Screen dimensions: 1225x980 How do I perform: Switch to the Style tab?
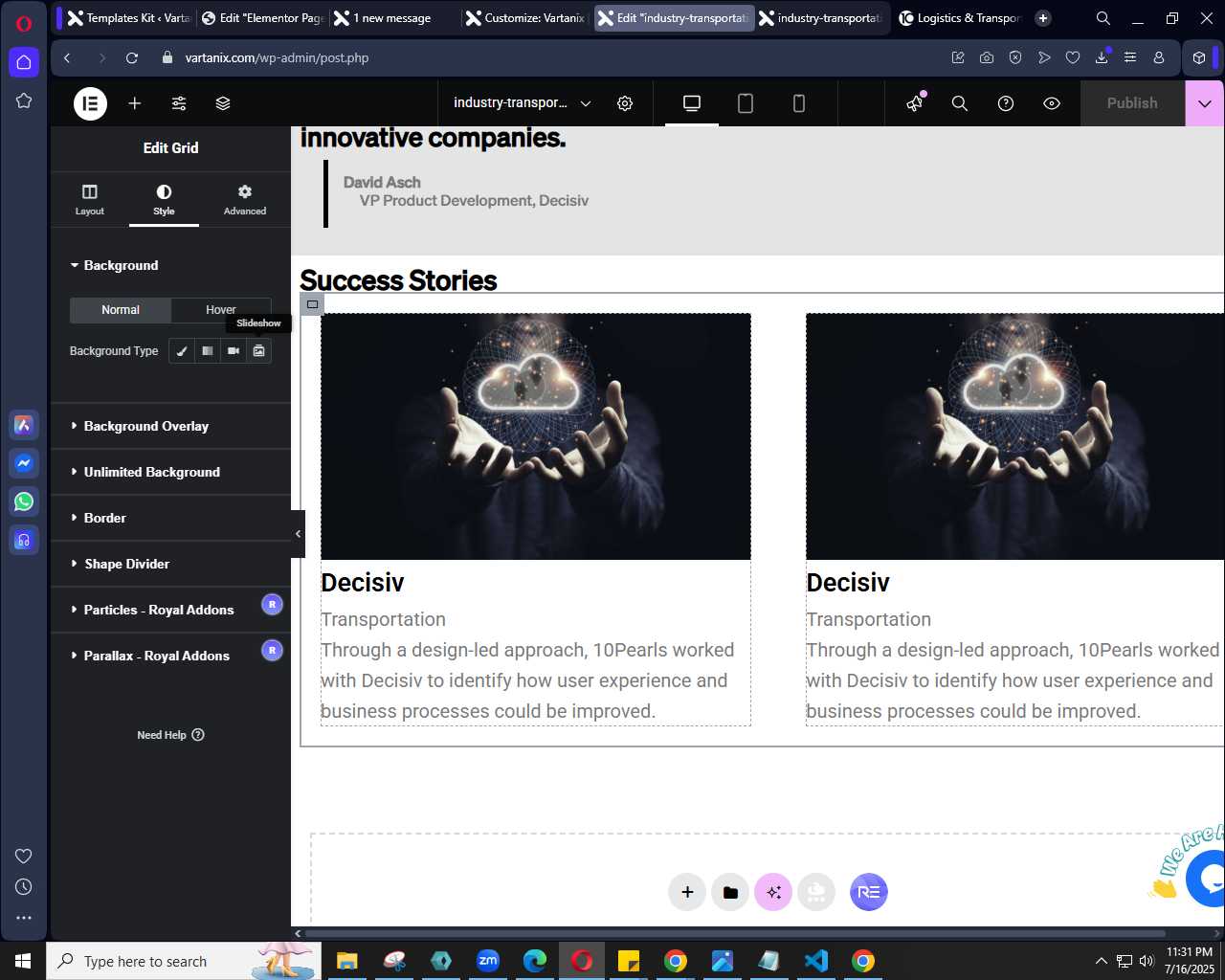(164, 199)
